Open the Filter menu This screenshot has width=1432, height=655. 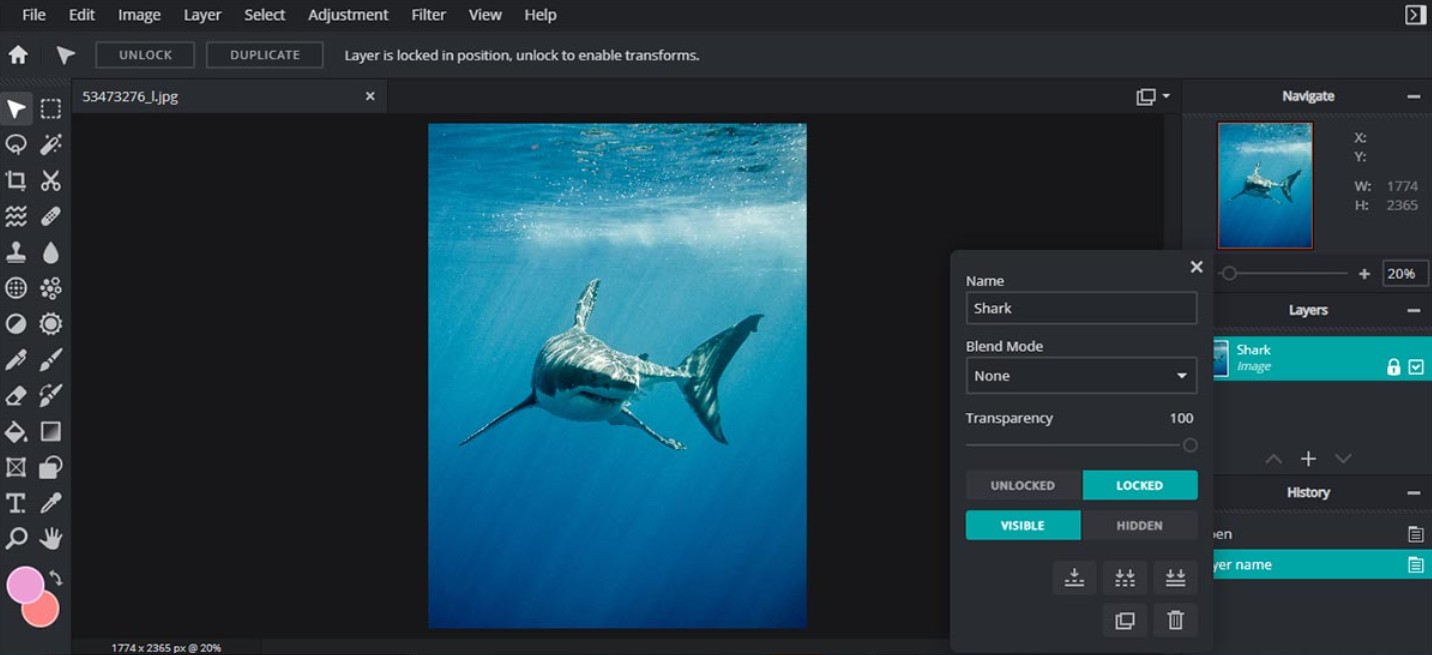428,15
